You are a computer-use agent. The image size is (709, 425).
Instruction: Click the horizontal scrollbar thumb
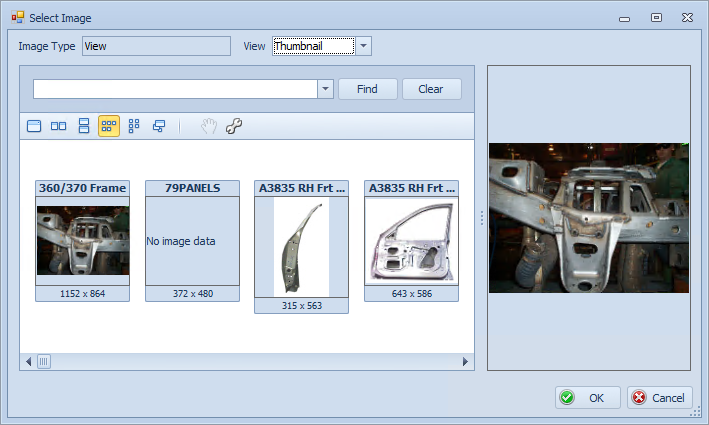pos(44,362)
